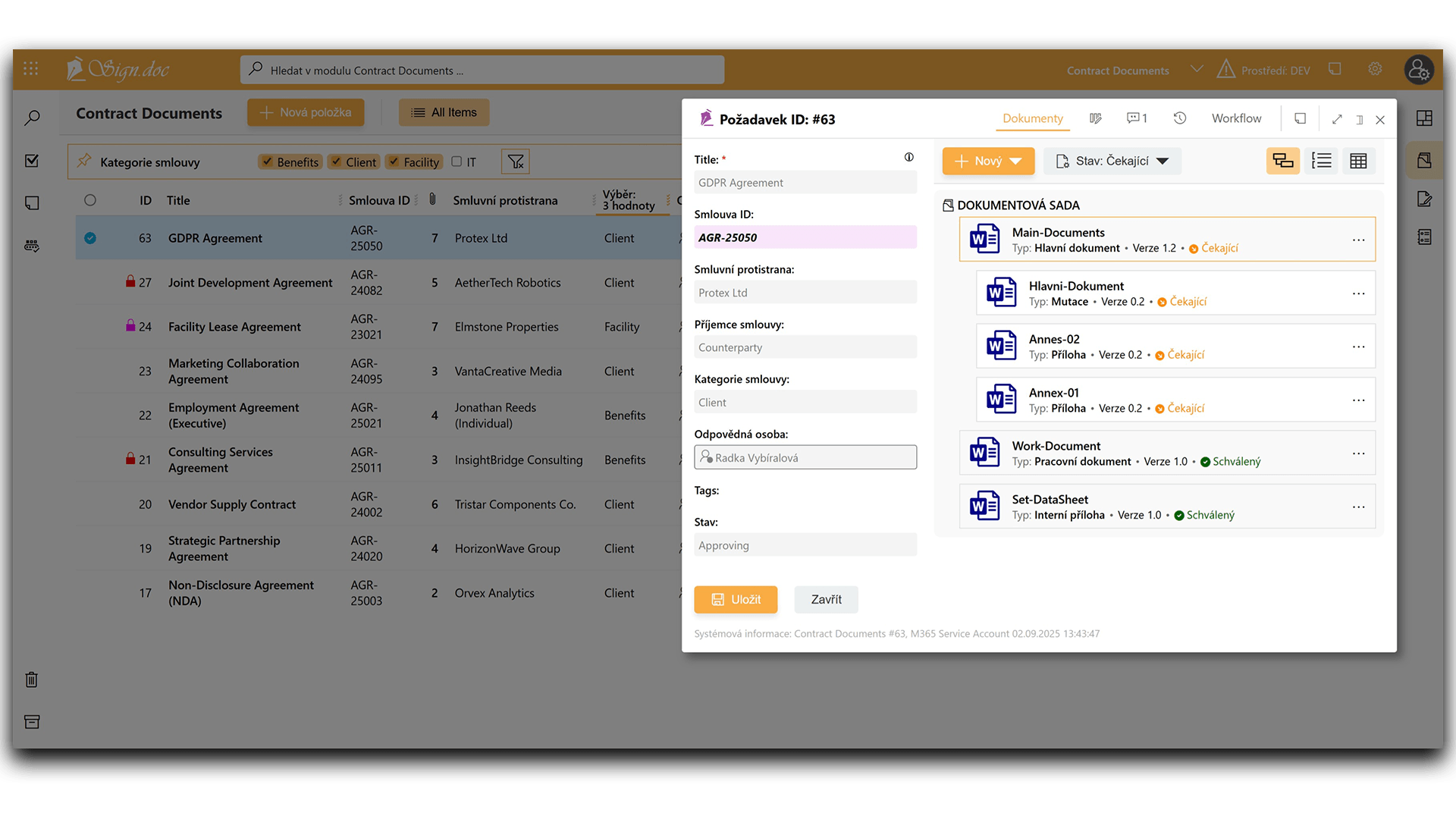Open more options for Annes-02
Viewport: 1456px width, 819px height.
coord(1358,347)
